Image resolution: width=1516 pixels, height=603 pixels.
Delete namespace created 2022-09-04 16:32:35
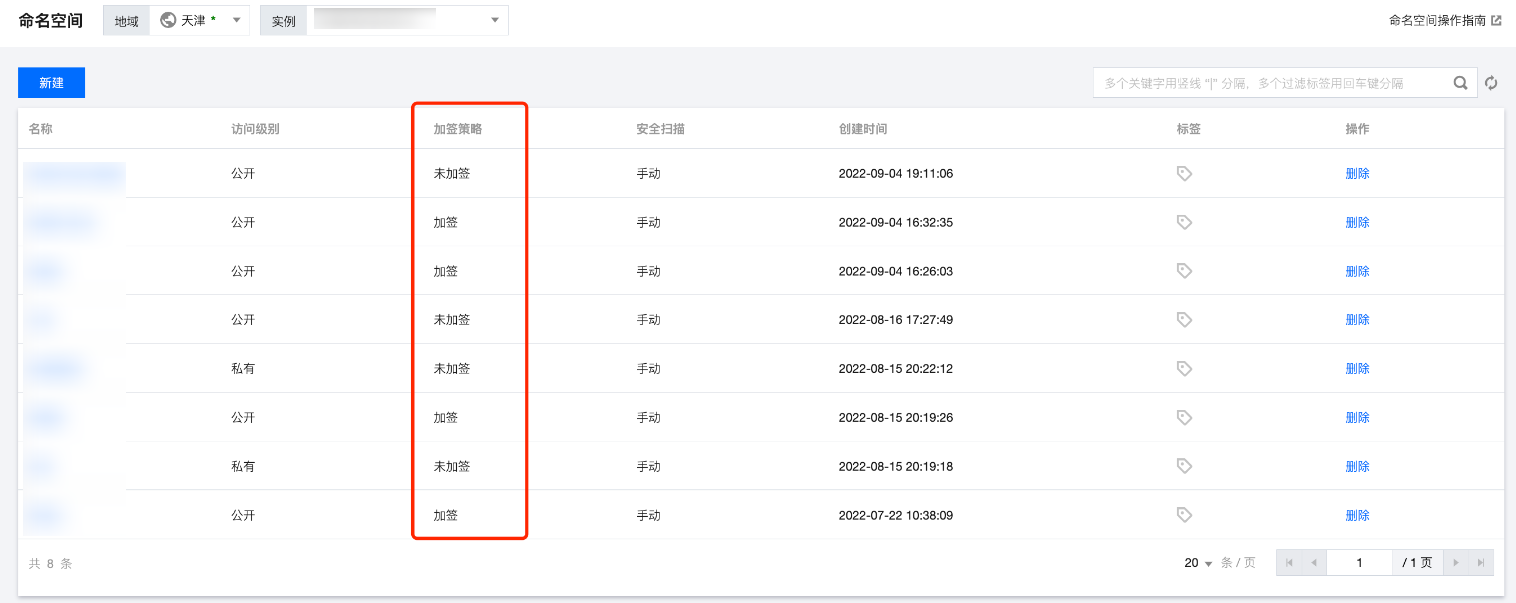pyautogui.click(x=1357, y=223)
